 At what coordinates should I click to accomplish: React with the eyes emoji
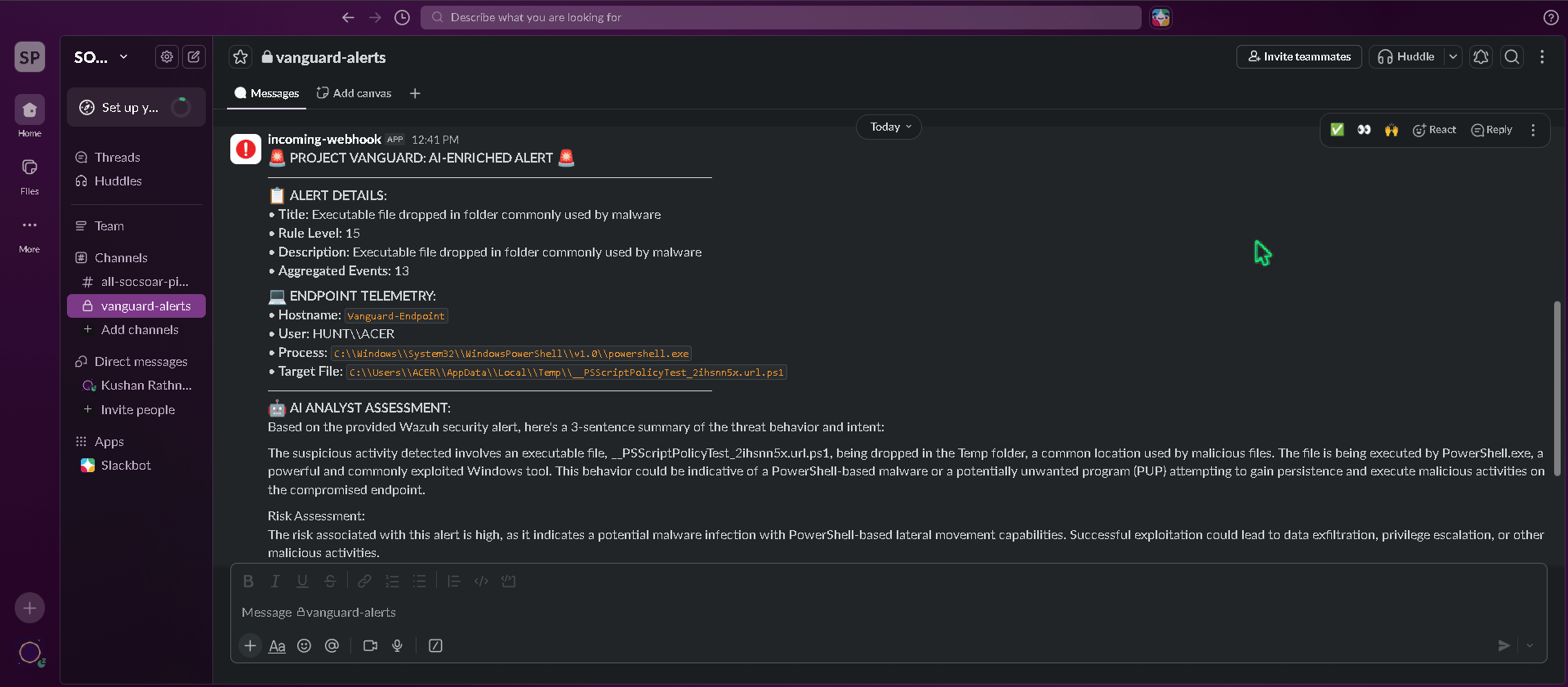click(1364, 130)
